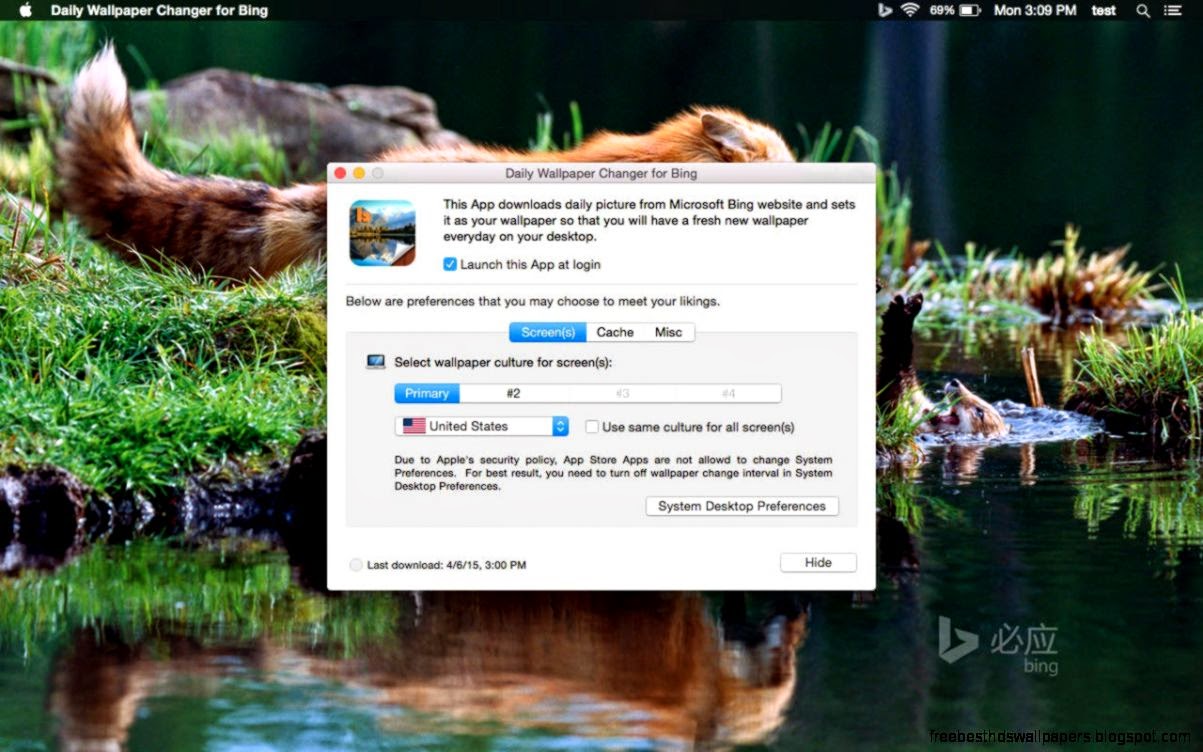Click the battery status icon
The width and height of the screenshot is (1203, 752).
969,10
